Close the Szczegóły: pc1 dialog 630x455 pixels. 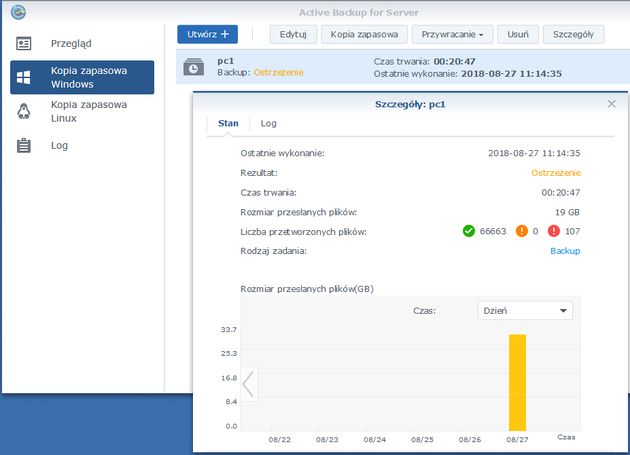pyautogui.click(x=612, y=104)
